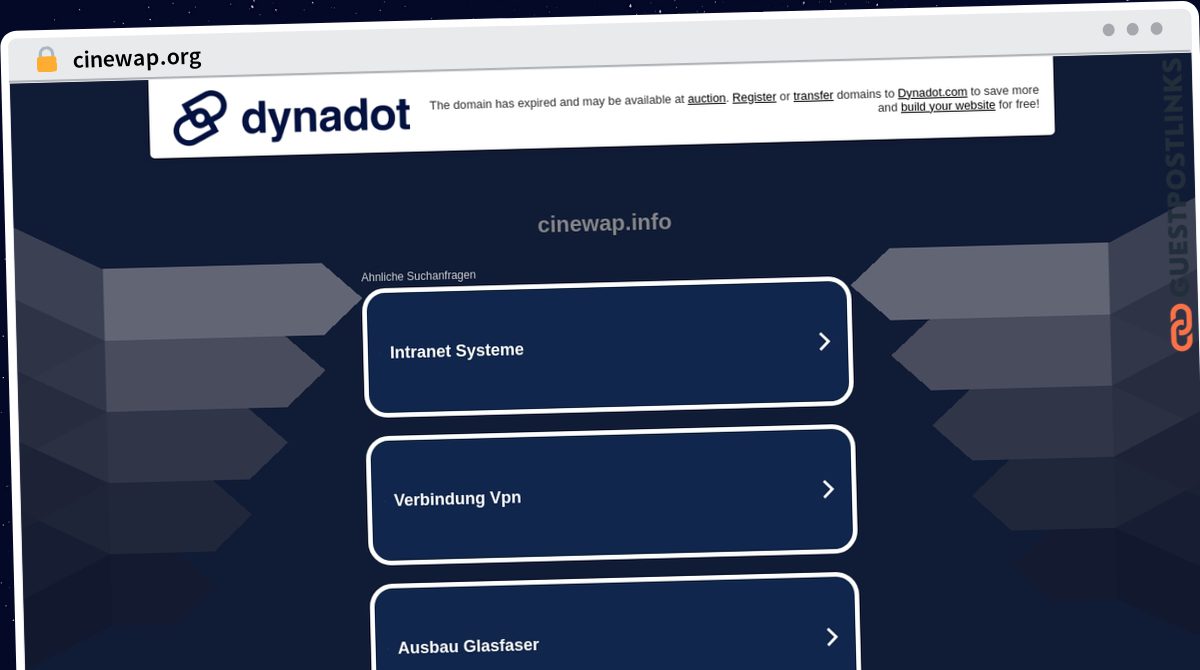
Task: Click the middle gray window dot
Action: (1132, 29)
